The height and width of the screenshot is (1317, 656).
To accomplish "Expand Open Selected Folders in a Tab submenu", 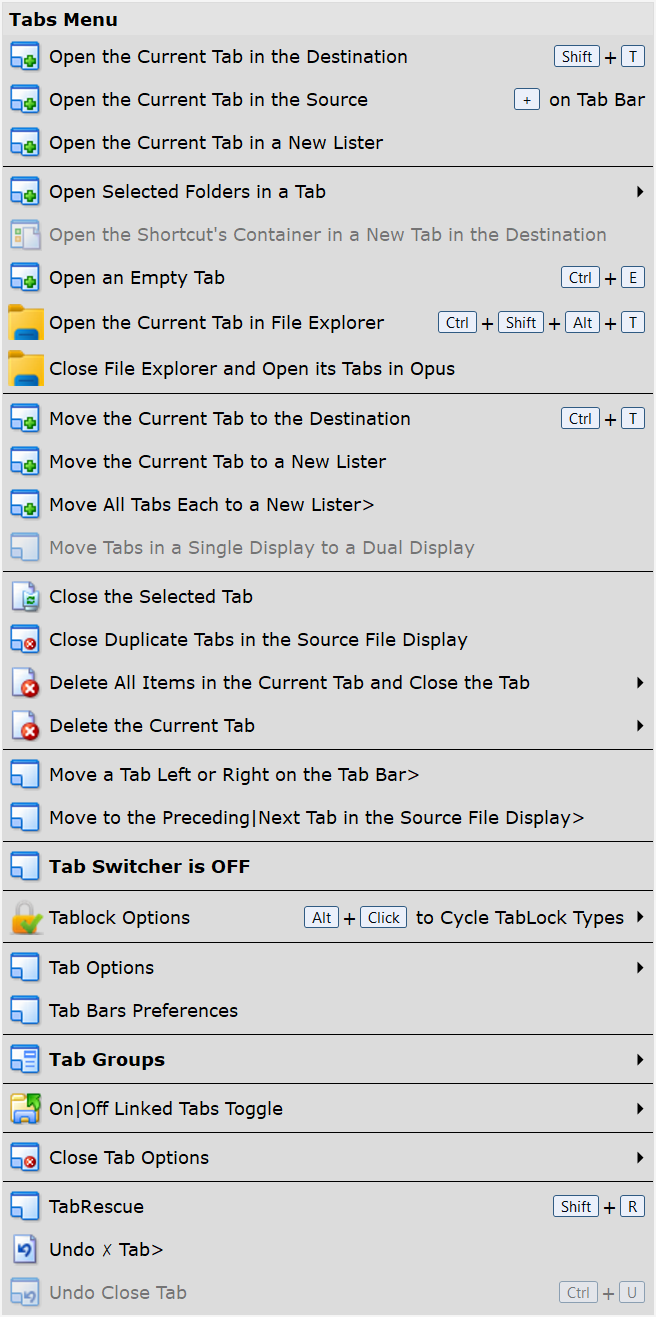I will (640, 192).
